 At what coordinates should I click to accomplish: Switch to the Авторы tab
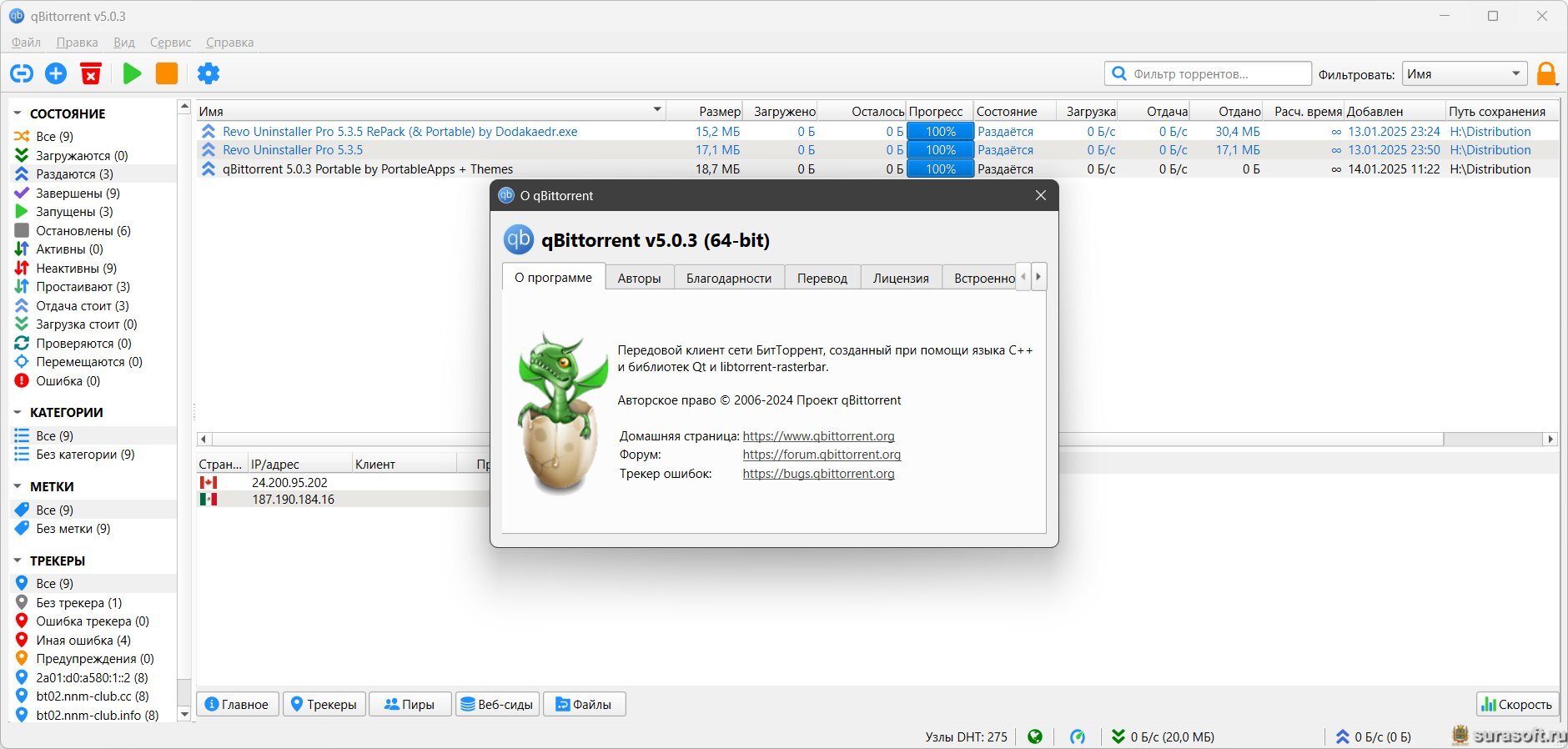point(639,278)
